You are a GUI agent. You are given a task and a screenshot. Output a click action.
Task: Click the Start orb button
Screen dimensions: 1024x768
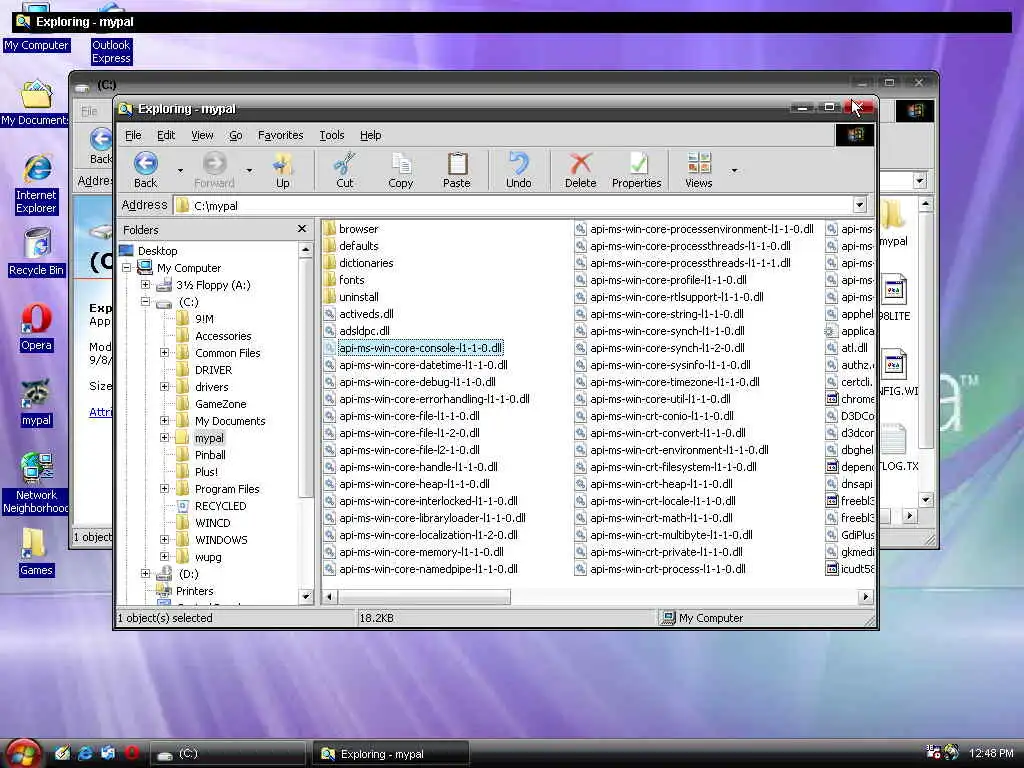pos(24,753)
